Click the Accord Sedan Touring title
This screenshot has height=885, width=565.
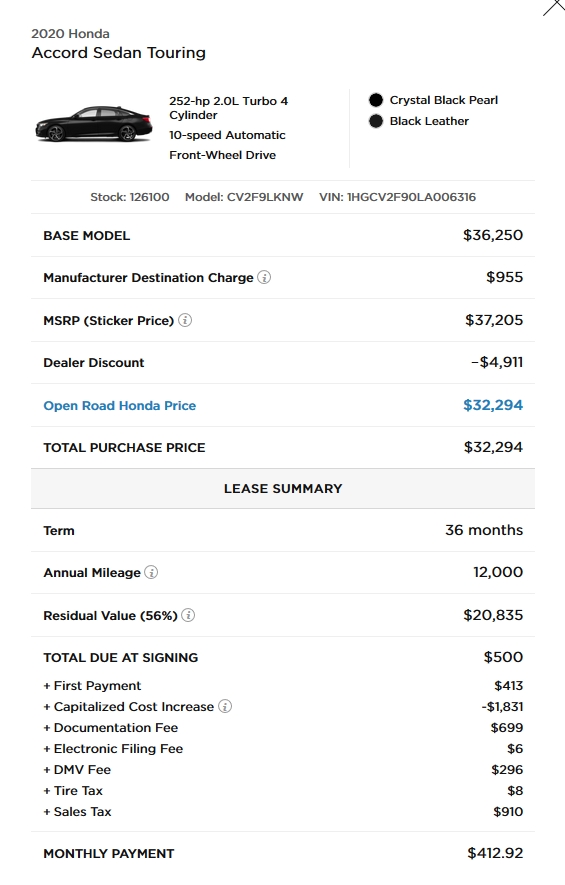(119, 52)
